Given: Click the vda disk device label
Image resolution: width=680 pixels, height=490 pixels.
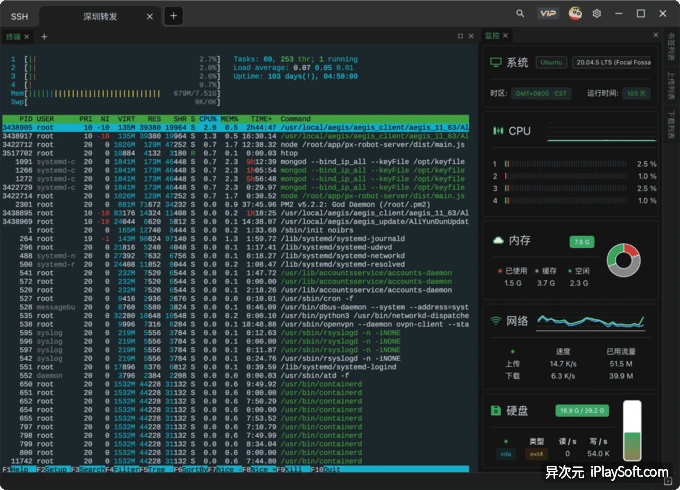Looking at the screenshot, I should coord(506,454).
